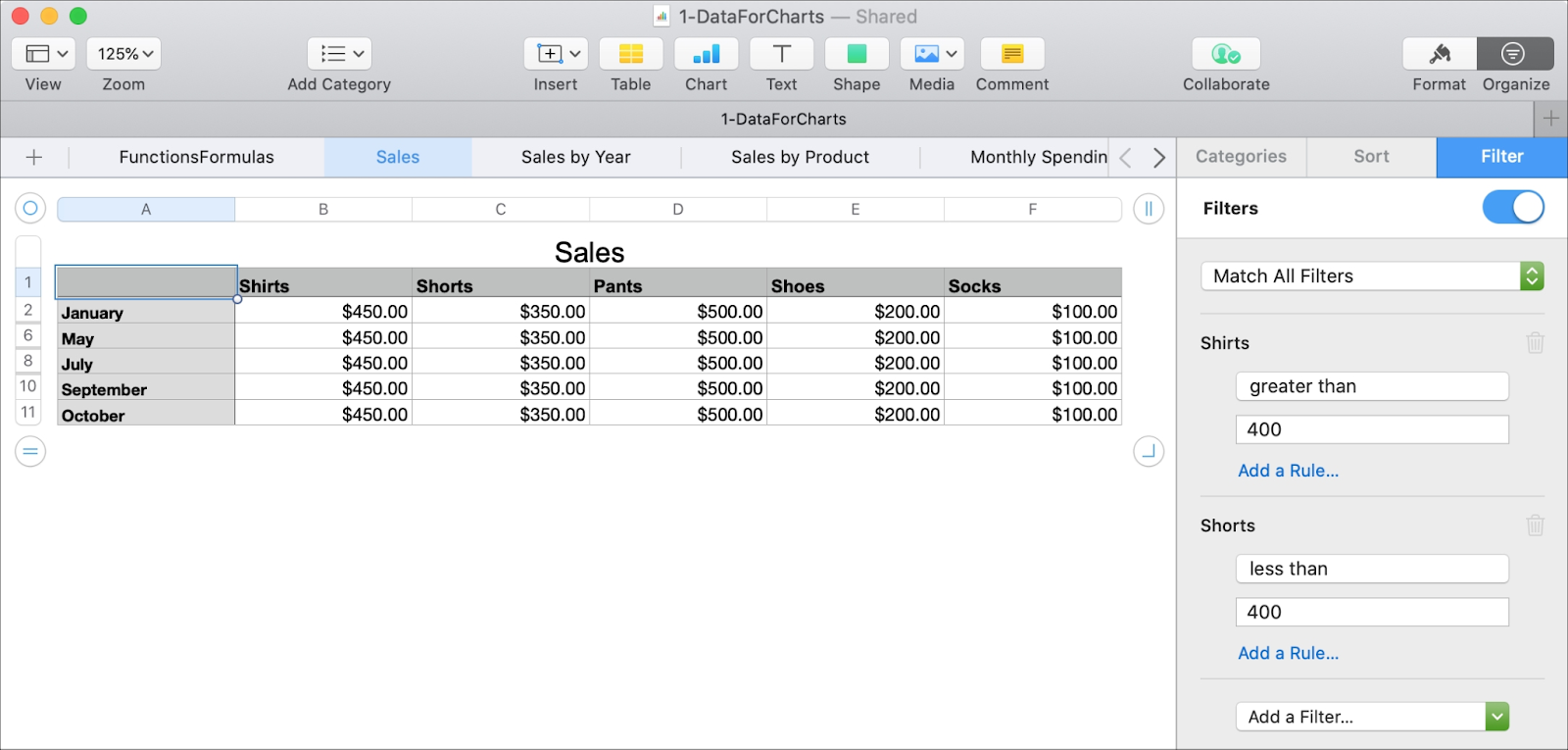Add a new sheet with plus
This screenshot has width=1568, height=750.
click(x=34, y=157)
